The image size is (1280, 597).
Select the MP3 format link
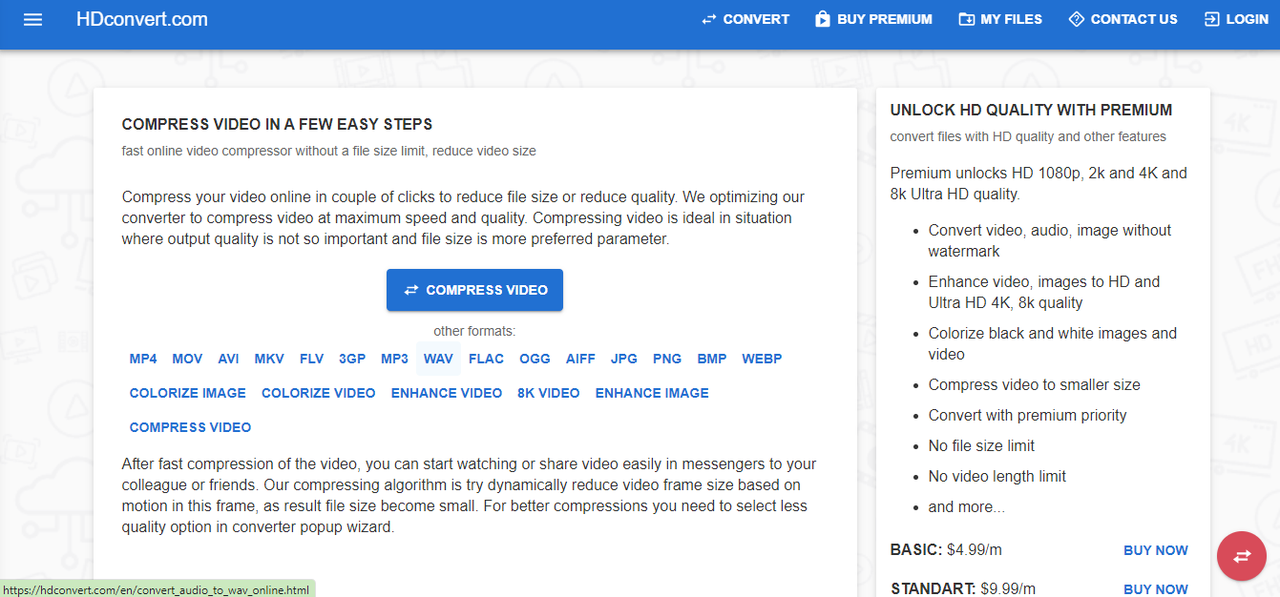click(394, 359)
